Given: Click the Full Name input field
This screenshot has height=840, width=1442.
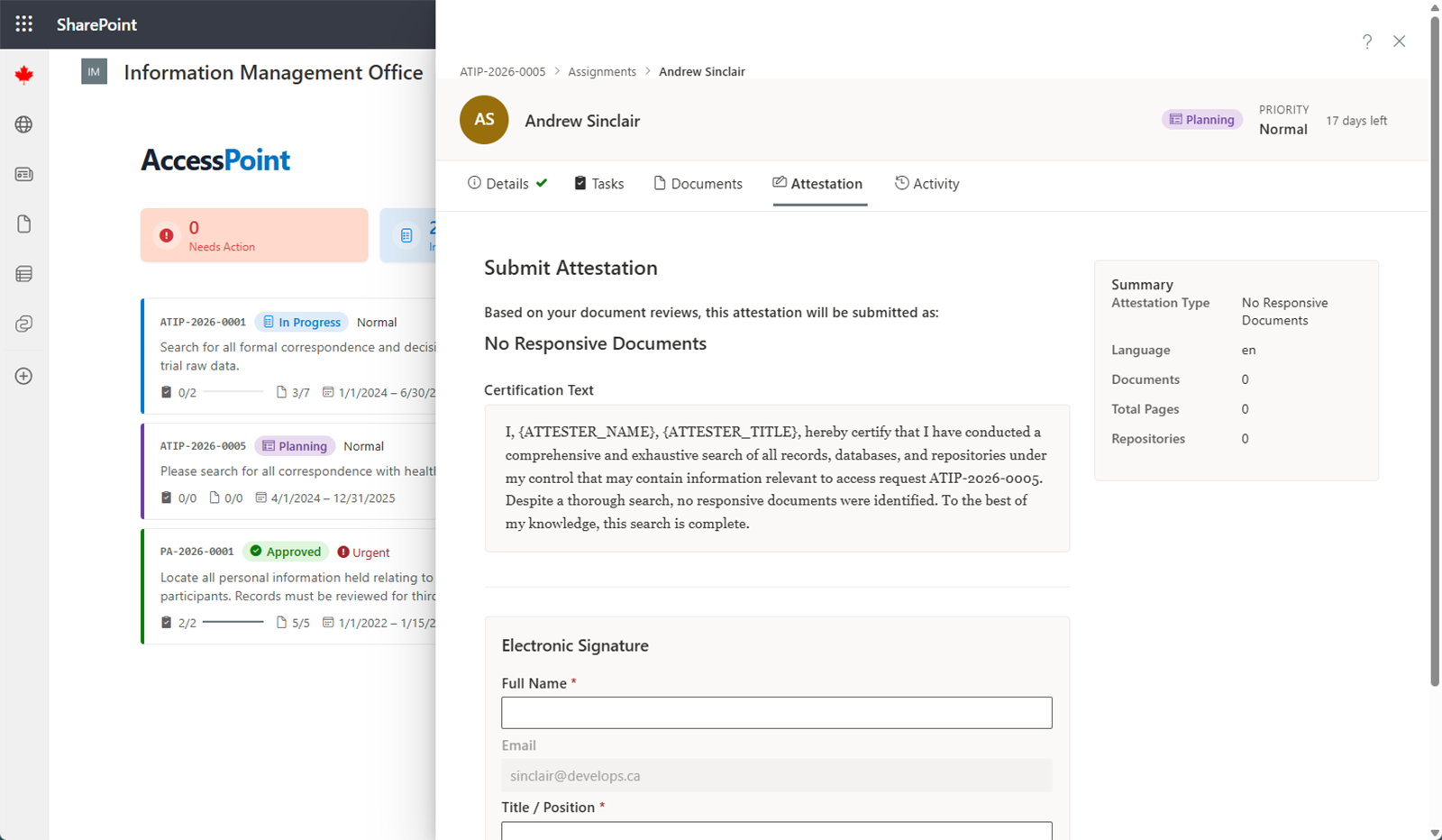Looking at the screenshot, I should (776, 713).
